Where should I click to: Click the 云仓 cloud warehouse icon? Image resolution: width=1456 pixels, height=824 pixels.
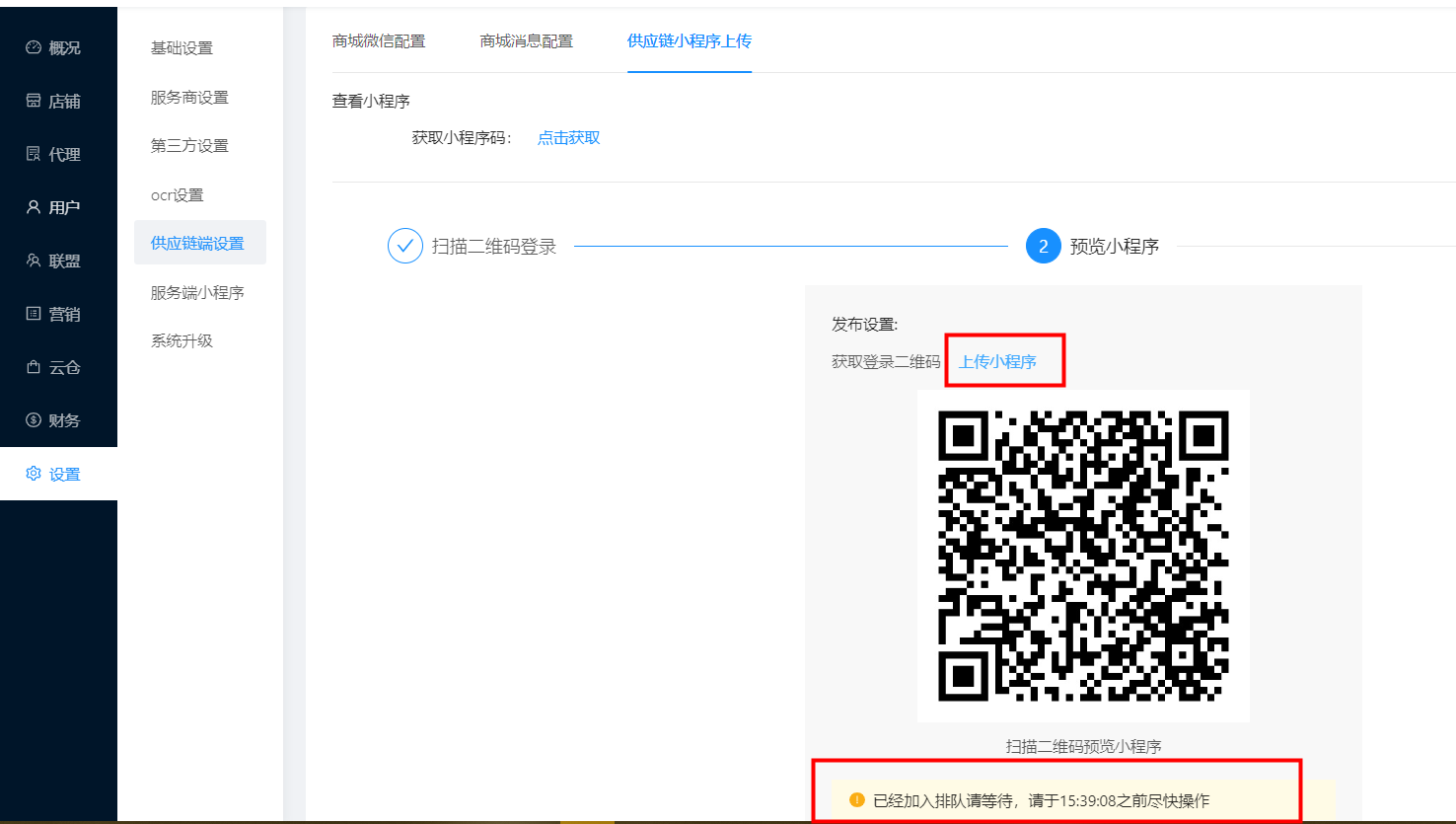click(x=34, y=367)
